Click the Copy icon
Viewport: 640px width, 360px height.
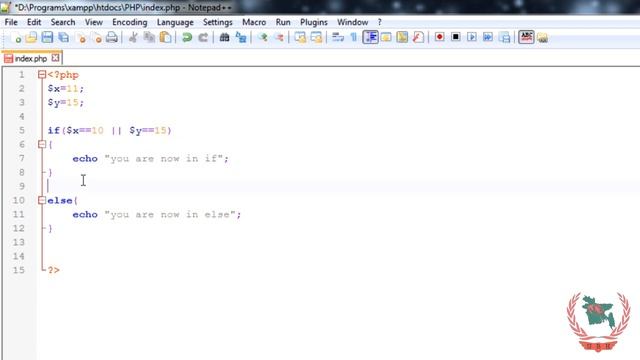149,38
